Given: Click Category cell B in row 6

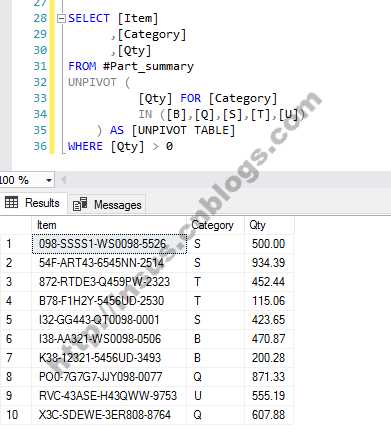Looking at the screenshot, I should [215, 339].
